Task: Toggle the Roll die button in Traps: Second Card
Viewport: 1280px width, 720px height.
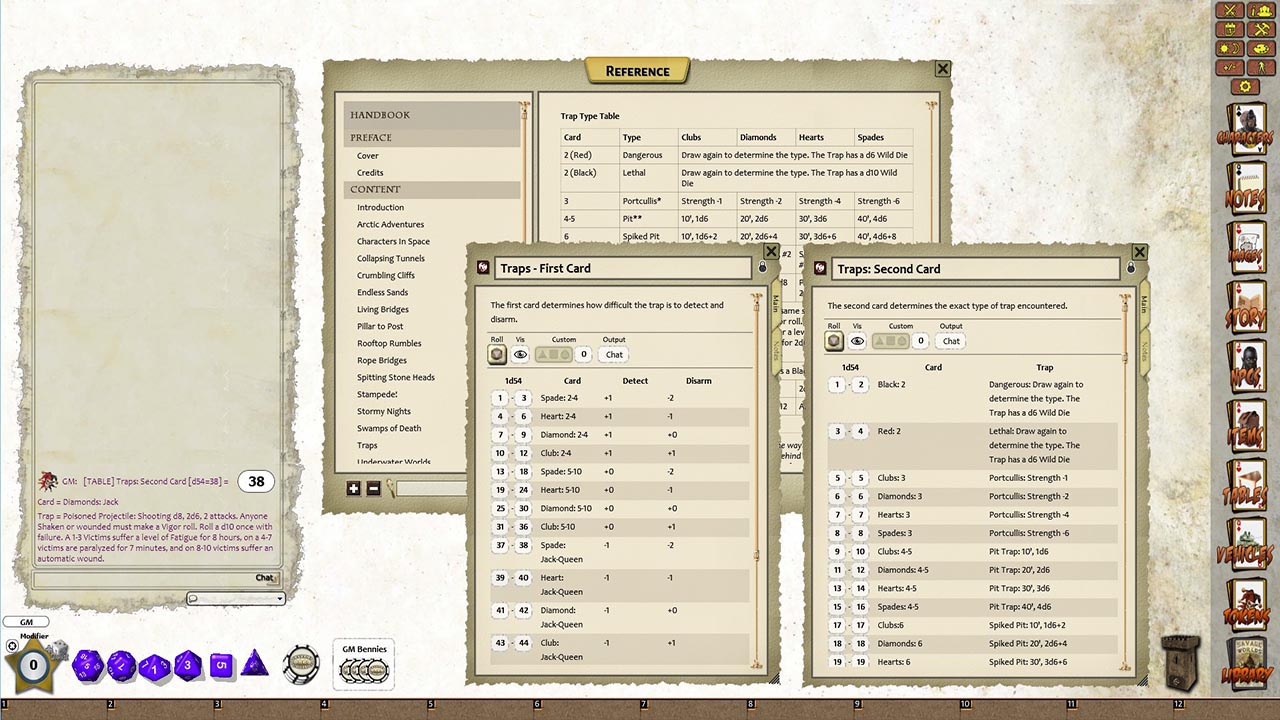Action: [834, 341]
